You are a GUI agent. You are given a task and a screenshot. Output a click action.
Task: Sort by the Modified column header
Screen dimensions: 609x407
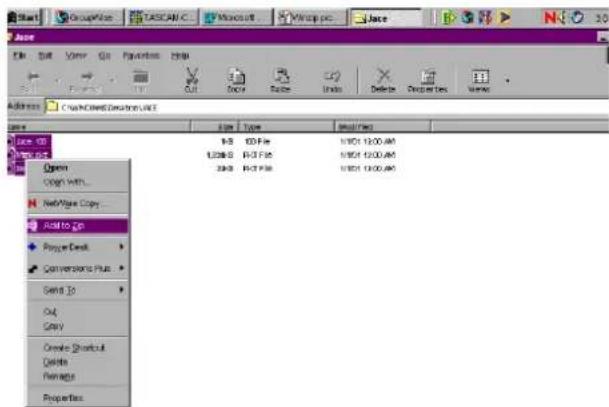click(x=383, y=127)
